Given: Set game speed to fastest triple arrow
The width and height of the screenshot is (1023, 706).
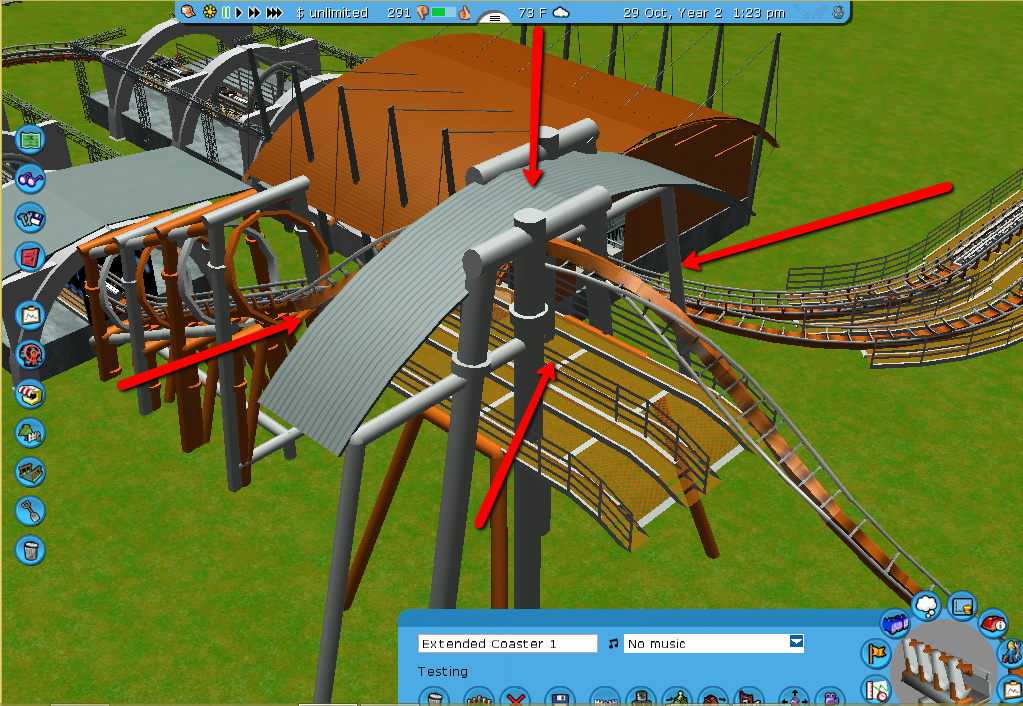Looking at the screenshot, I should pyautogui.click(x=274, y=13).
